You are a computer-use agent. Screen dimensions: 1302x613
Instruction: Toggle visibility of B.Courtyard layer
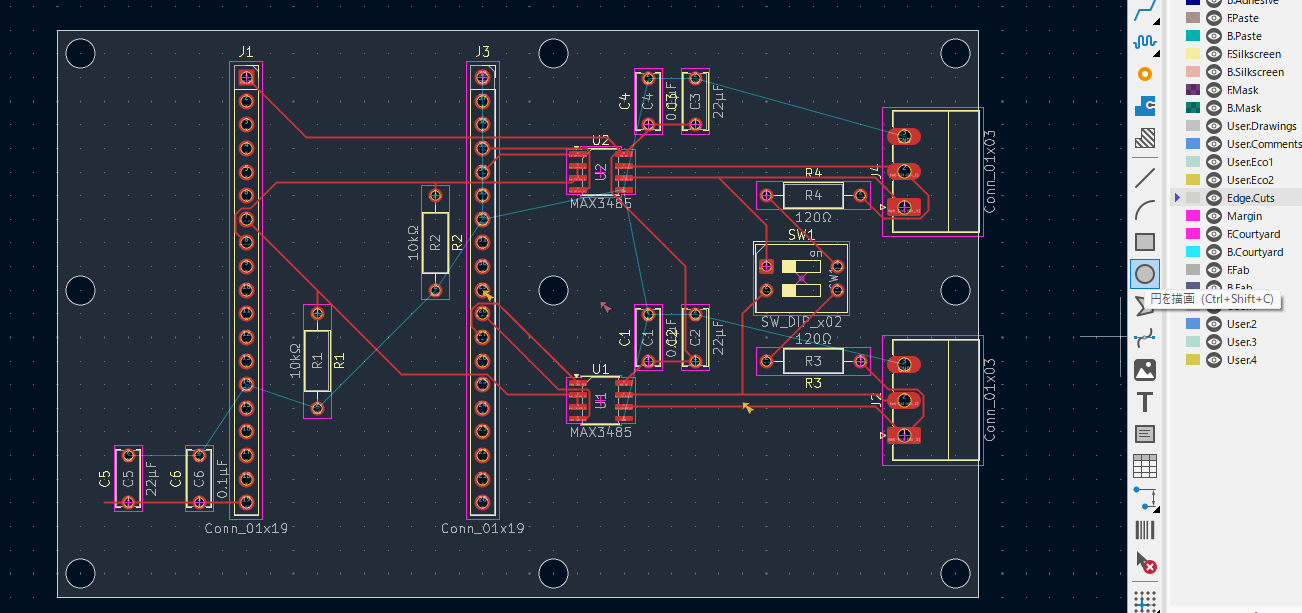point(1214,252)
